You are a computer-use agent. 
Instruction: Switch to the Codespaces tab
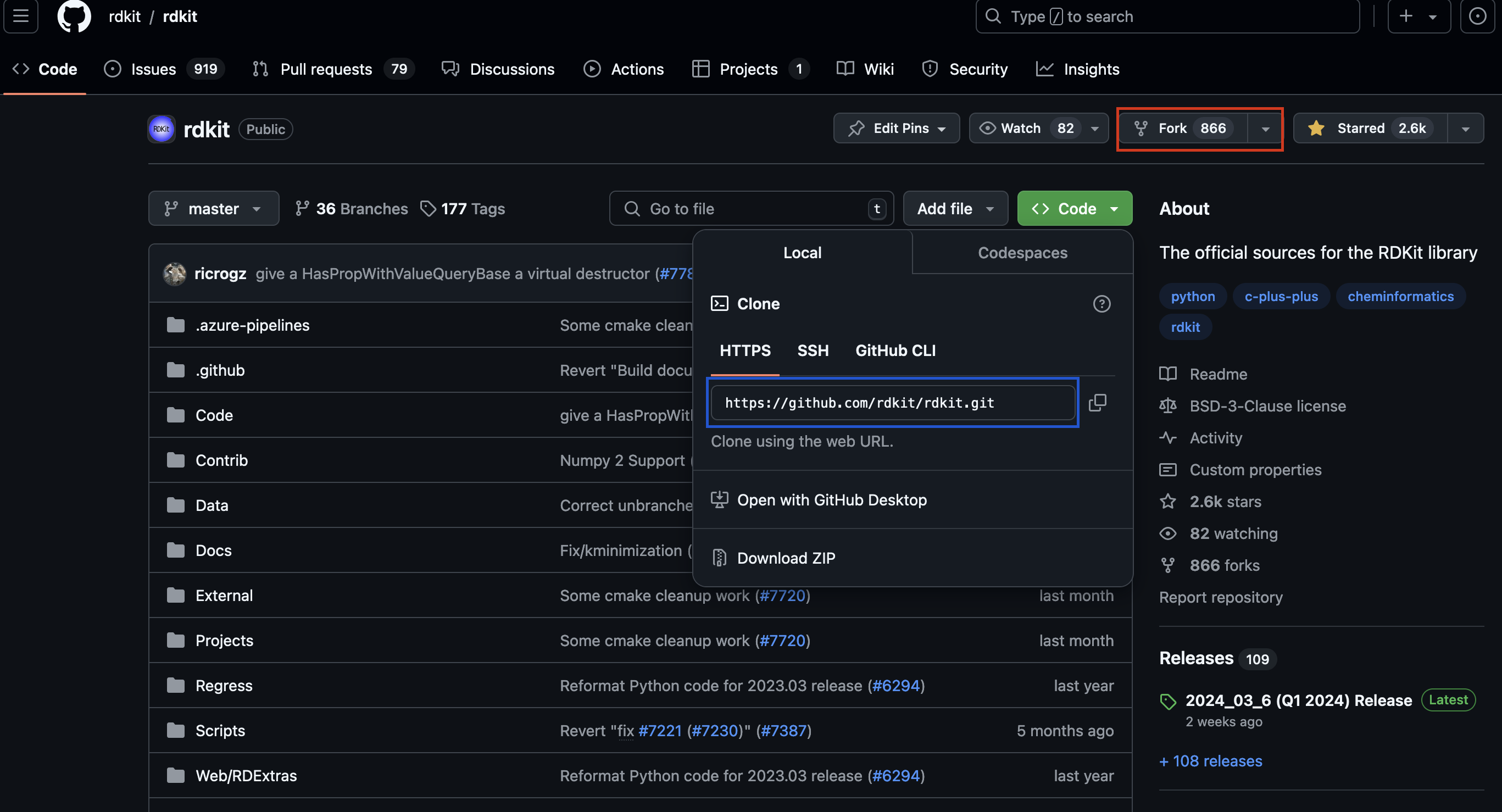(x=1022, y=252)
